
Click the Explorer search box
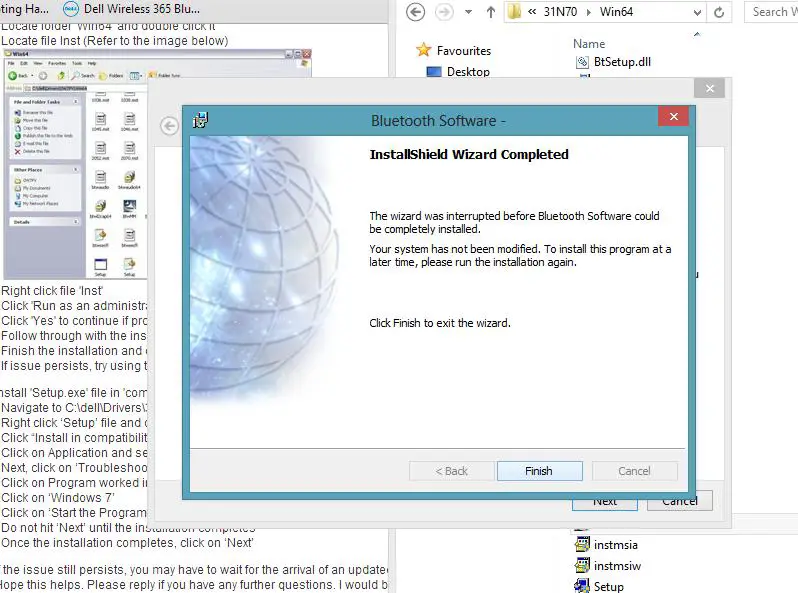(x=771, y=12)
